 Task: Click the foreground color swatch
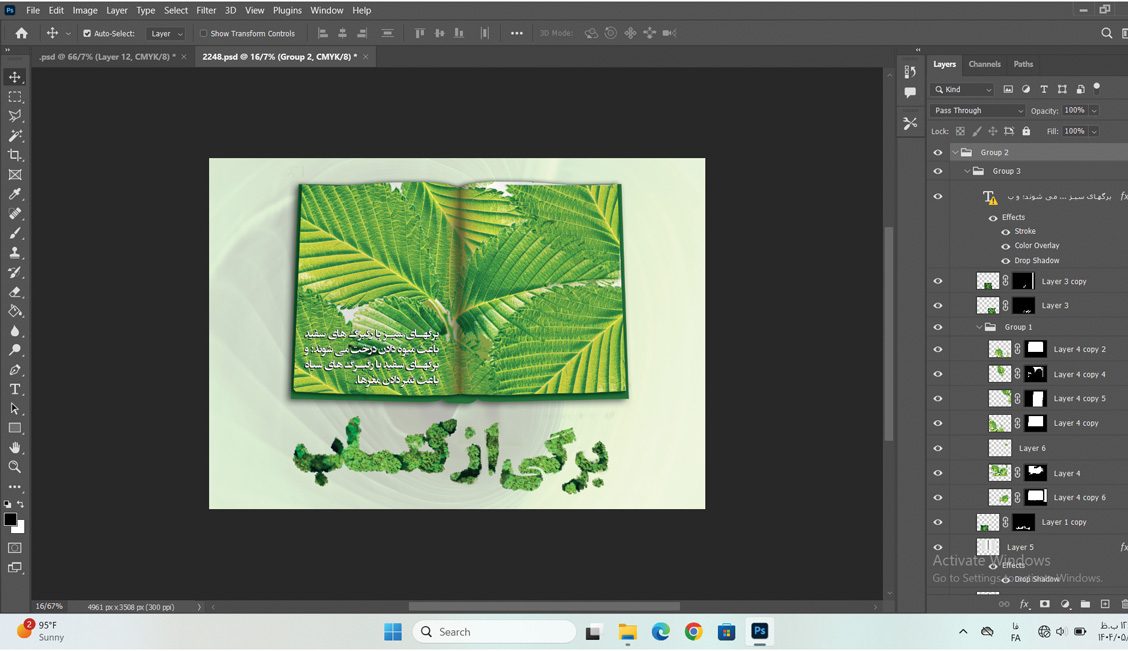tap(10, 519)
